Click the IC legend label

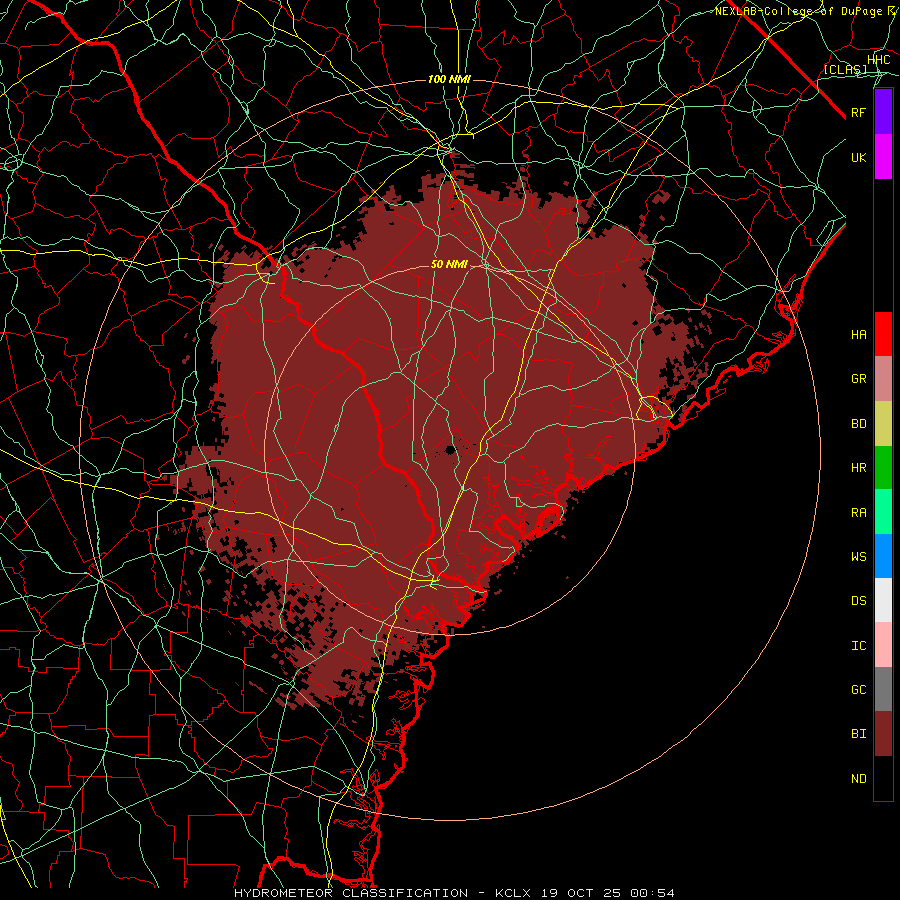(x=858, y=646)
